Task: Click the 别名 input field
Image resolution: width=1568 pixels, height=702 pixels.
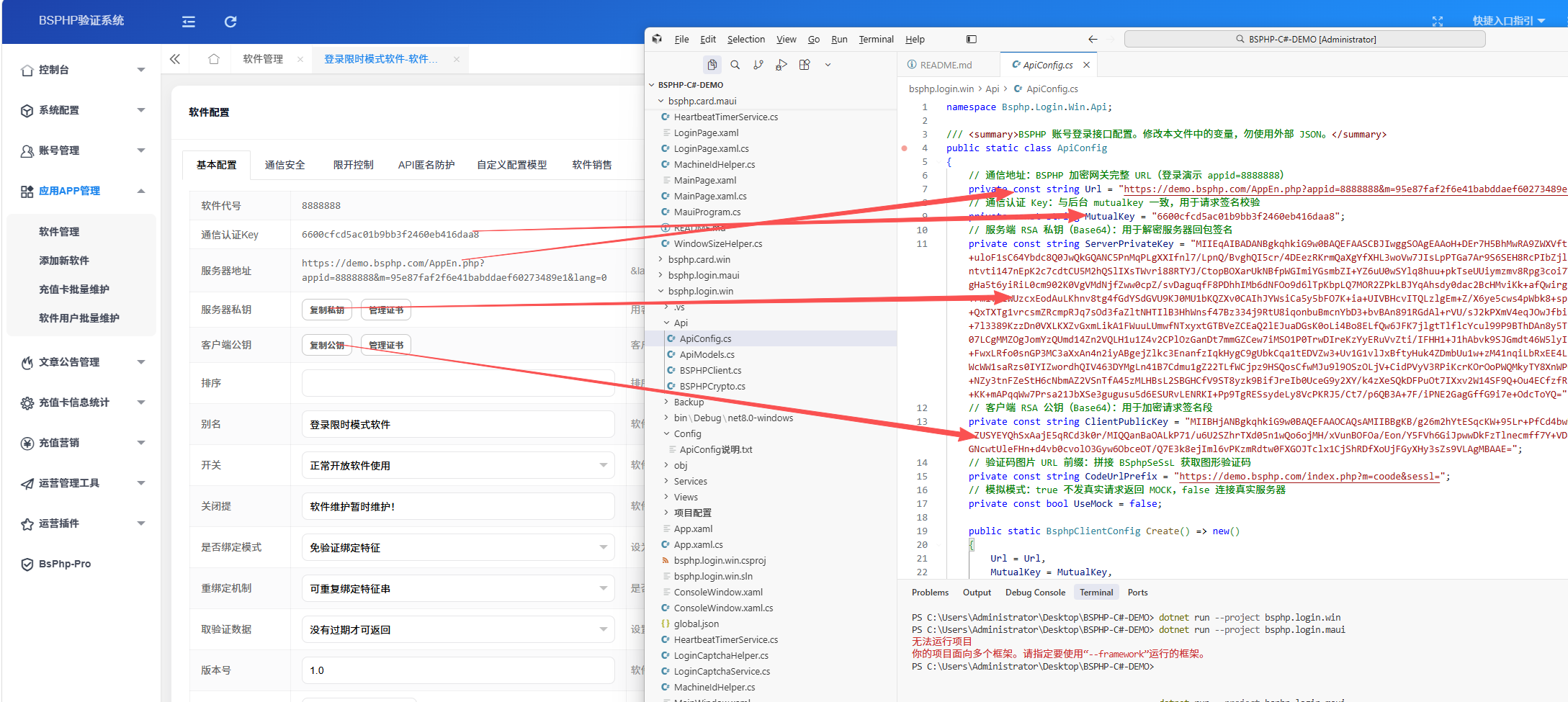Action: click(458, 424)
